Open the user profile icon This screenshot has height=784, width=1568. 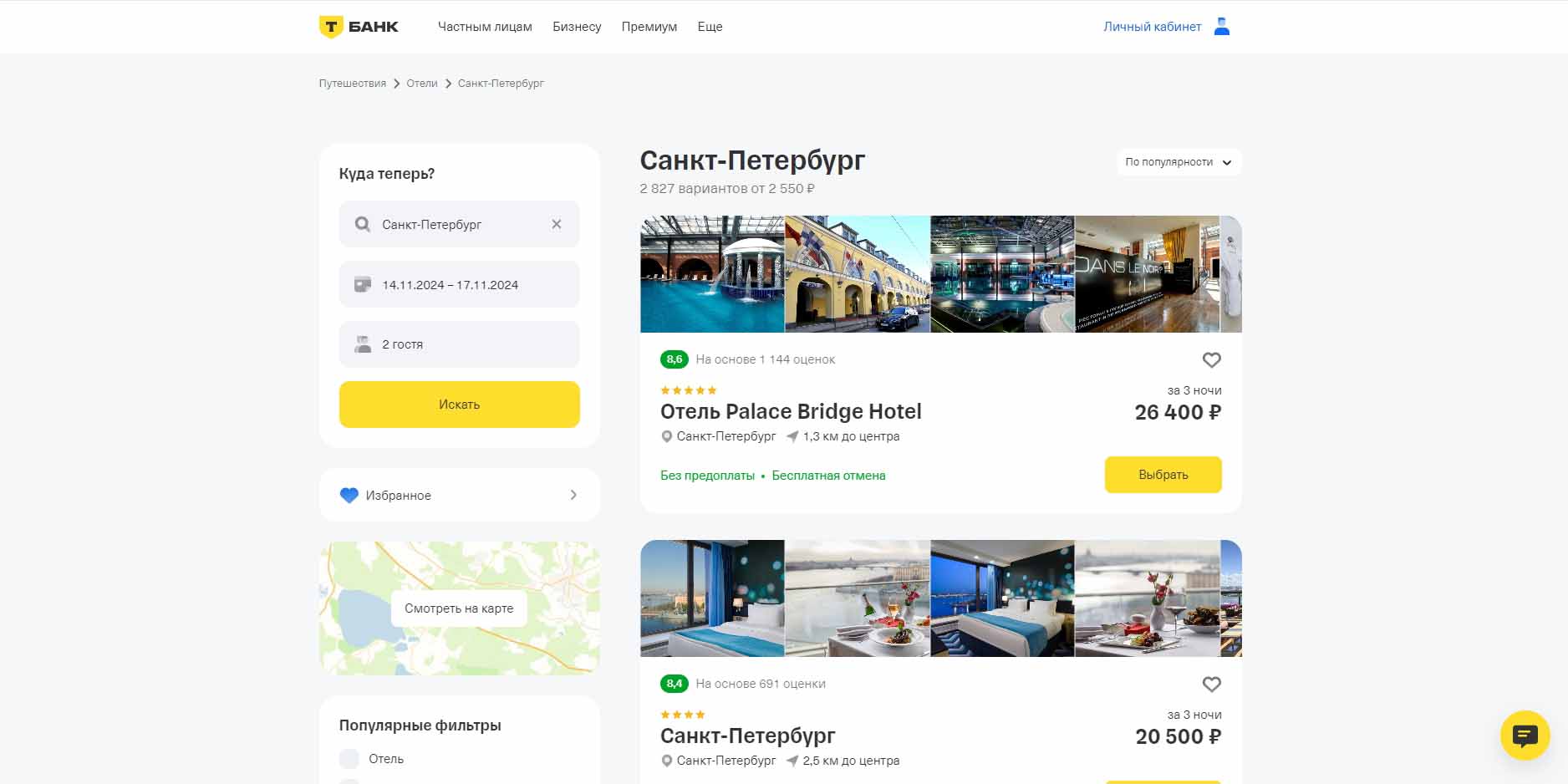[x=1221, y=27]
